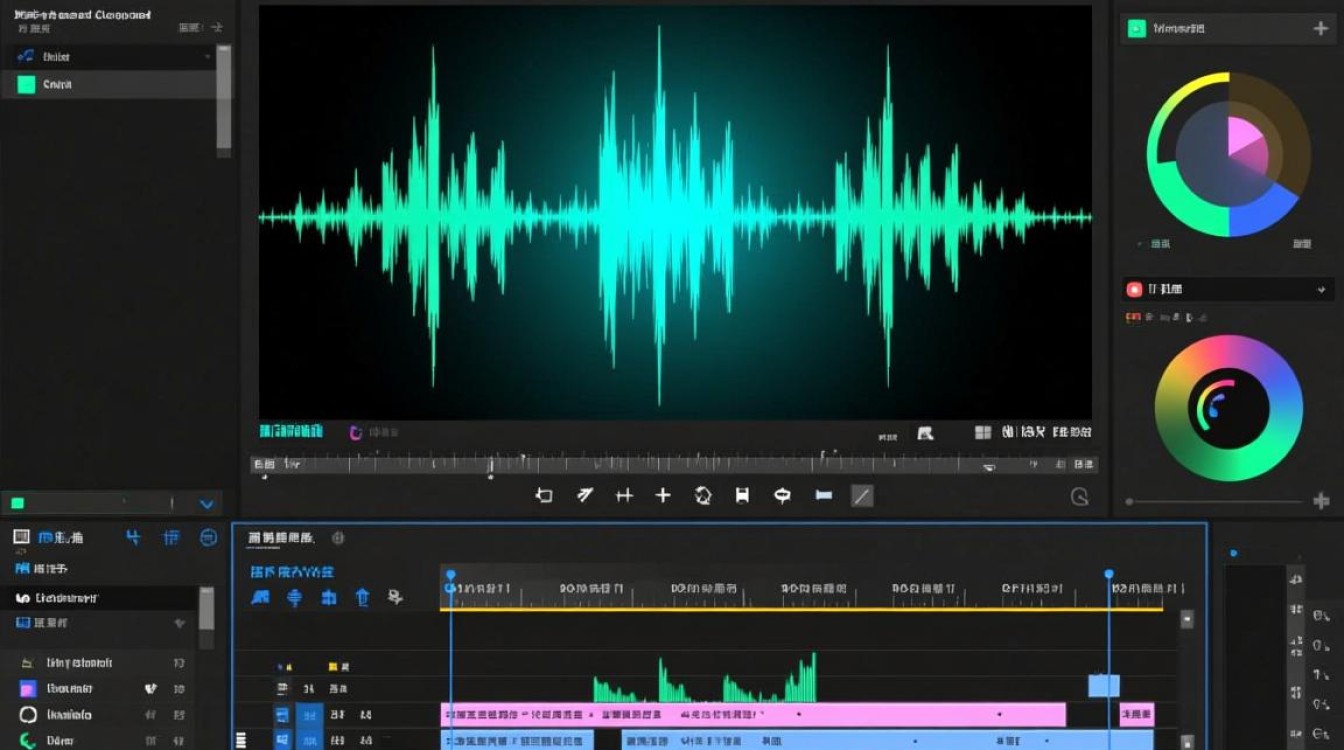The width and height of the screenshot is (1344, 750).
Task: Select the row with the green square icon
Action: (x=109, y=85)
